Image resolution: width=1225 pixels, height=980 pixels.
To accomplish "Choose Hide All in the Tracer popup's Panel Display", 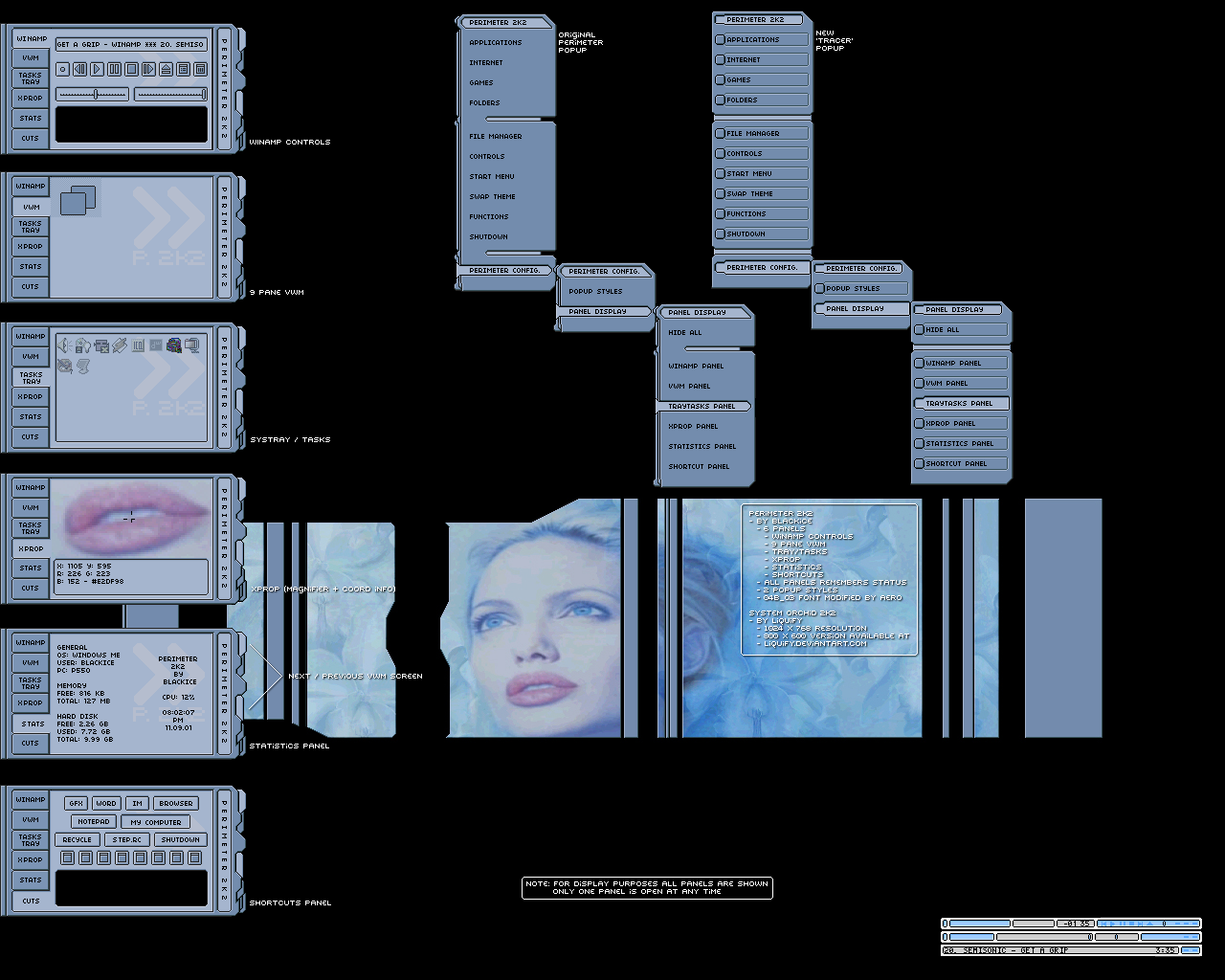I will [x=961, y=330].
